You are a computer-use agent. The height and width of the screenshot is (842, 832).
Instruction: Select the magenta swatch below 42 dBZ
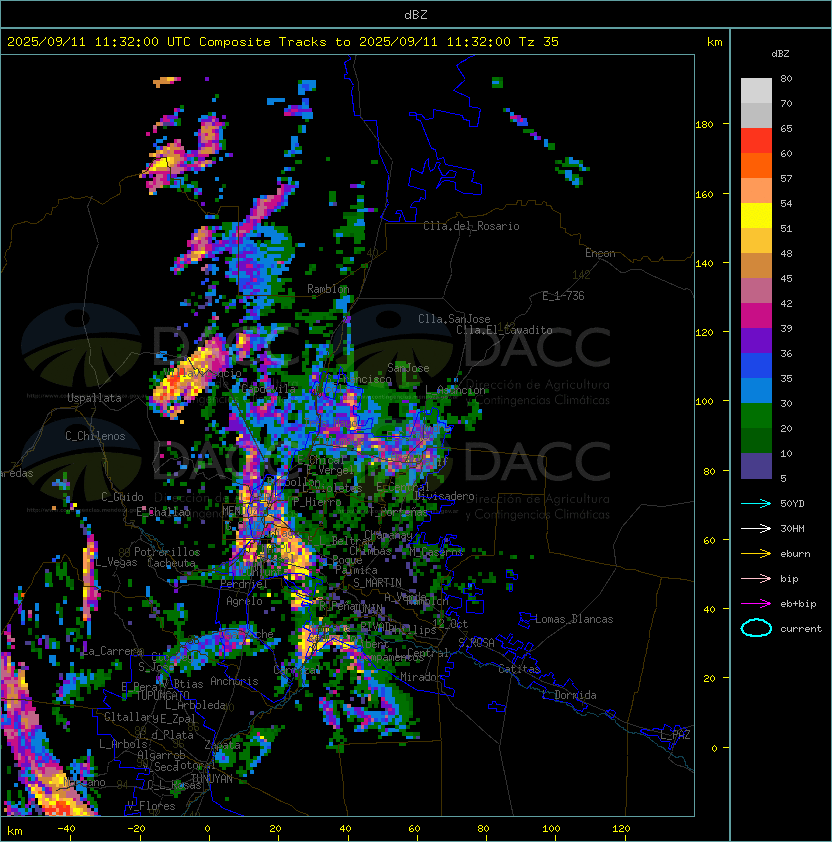coord(756,316)
